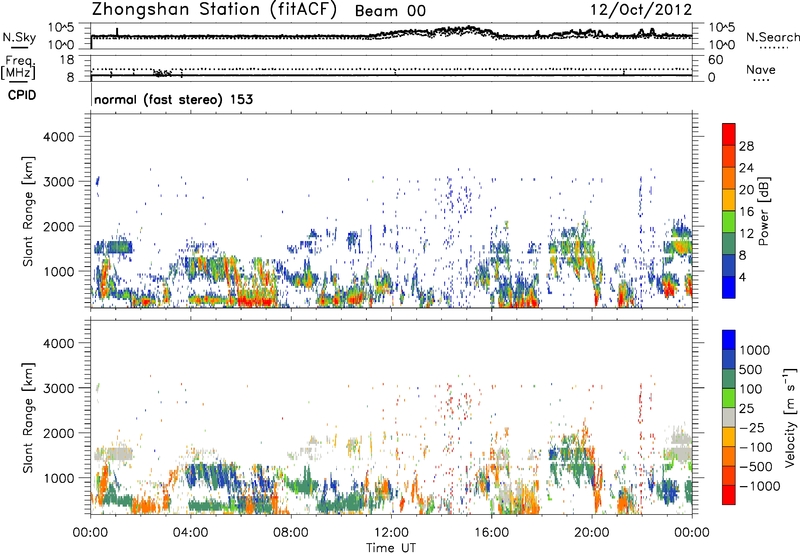Click the 20:00 time tick label
This screenshot has height=554, width=800.
pyautogui.click(x=591, y=533)
